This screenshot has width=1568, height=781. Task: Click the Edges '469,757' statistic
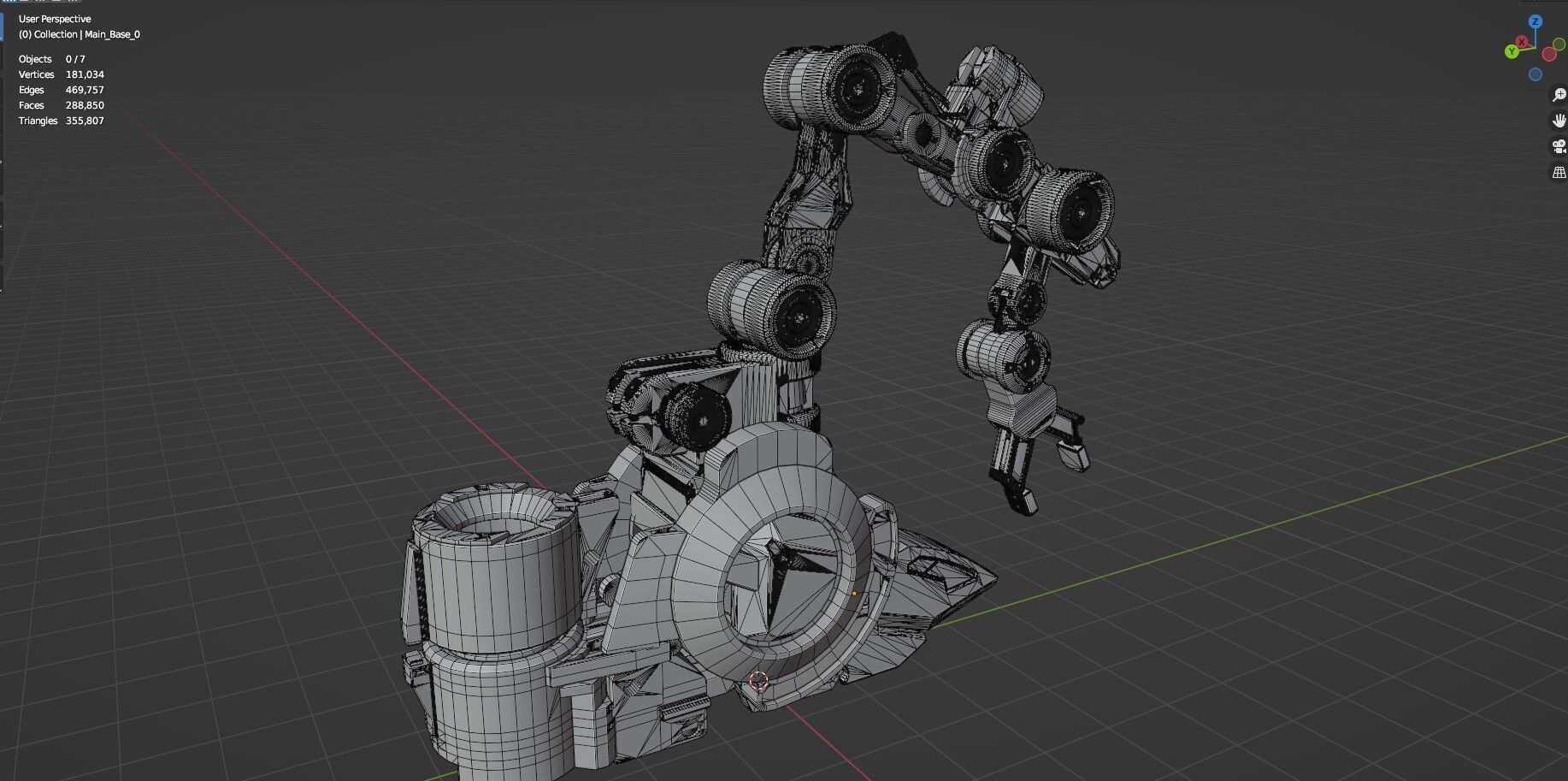pyautogui.click(x=85, y=90)
